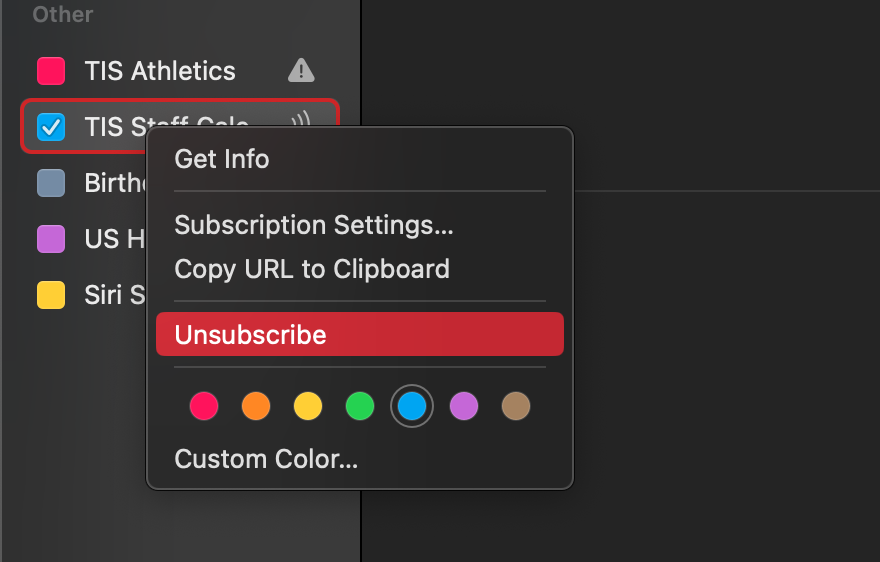Toggle the Siri Suggestions yellow checkbox
The width and height of the screenshot is (880, 562).
tap(51, 295)
